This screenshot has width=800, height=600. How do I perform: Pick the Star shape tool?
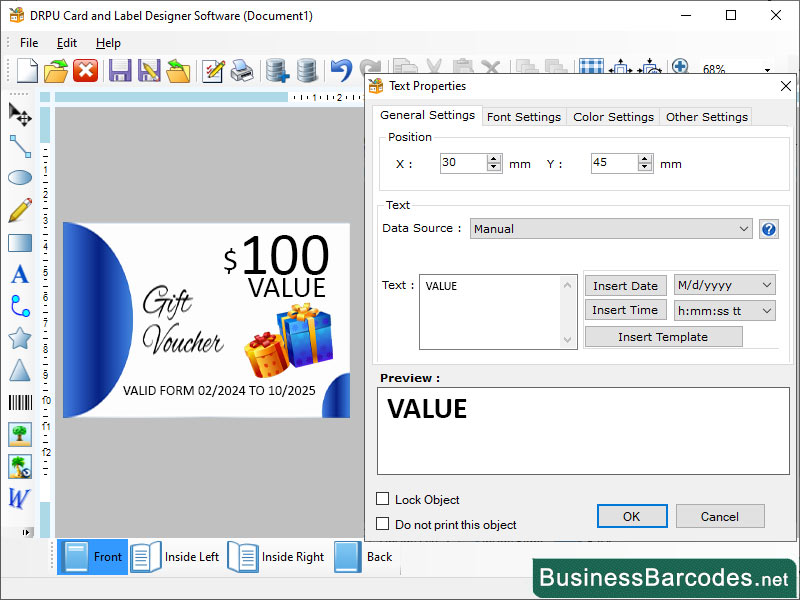(22, 338)
